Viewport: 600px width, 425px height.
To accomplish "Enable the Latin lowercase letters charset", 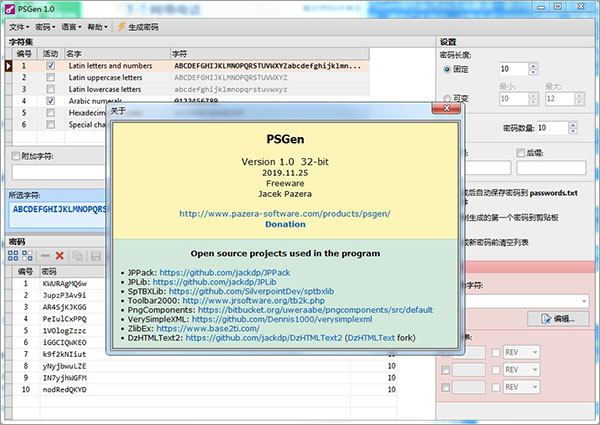I will (50, 89).
